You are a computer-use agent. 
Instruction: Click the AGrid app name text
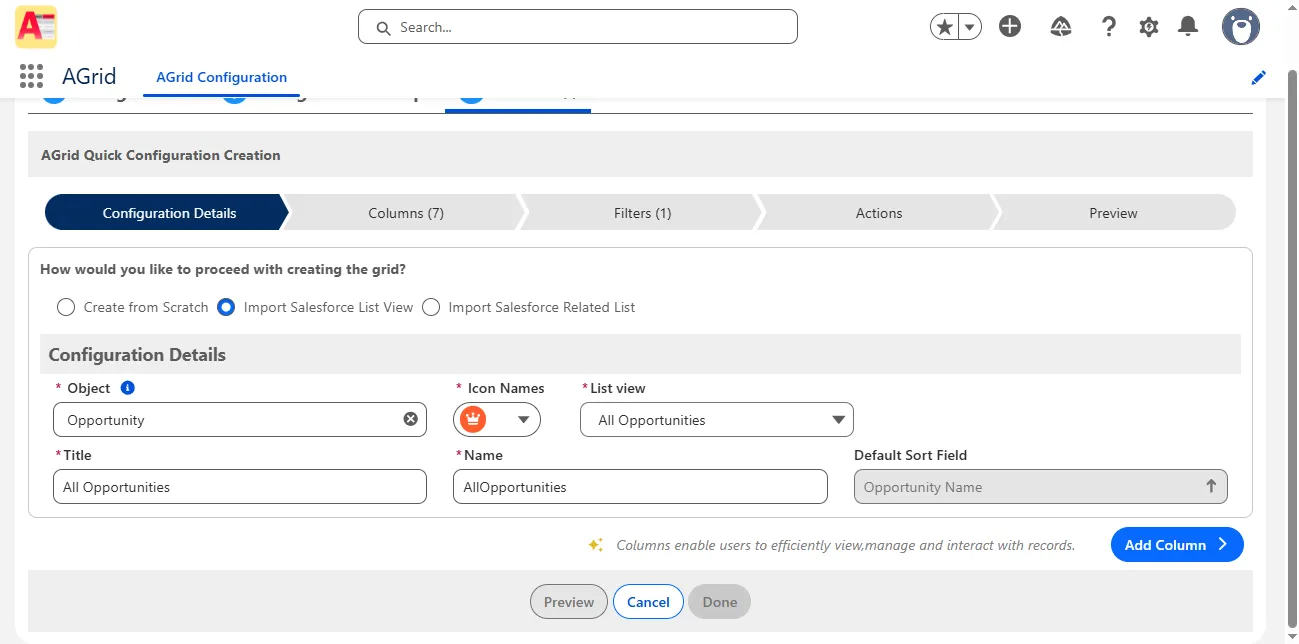[89, 76]
